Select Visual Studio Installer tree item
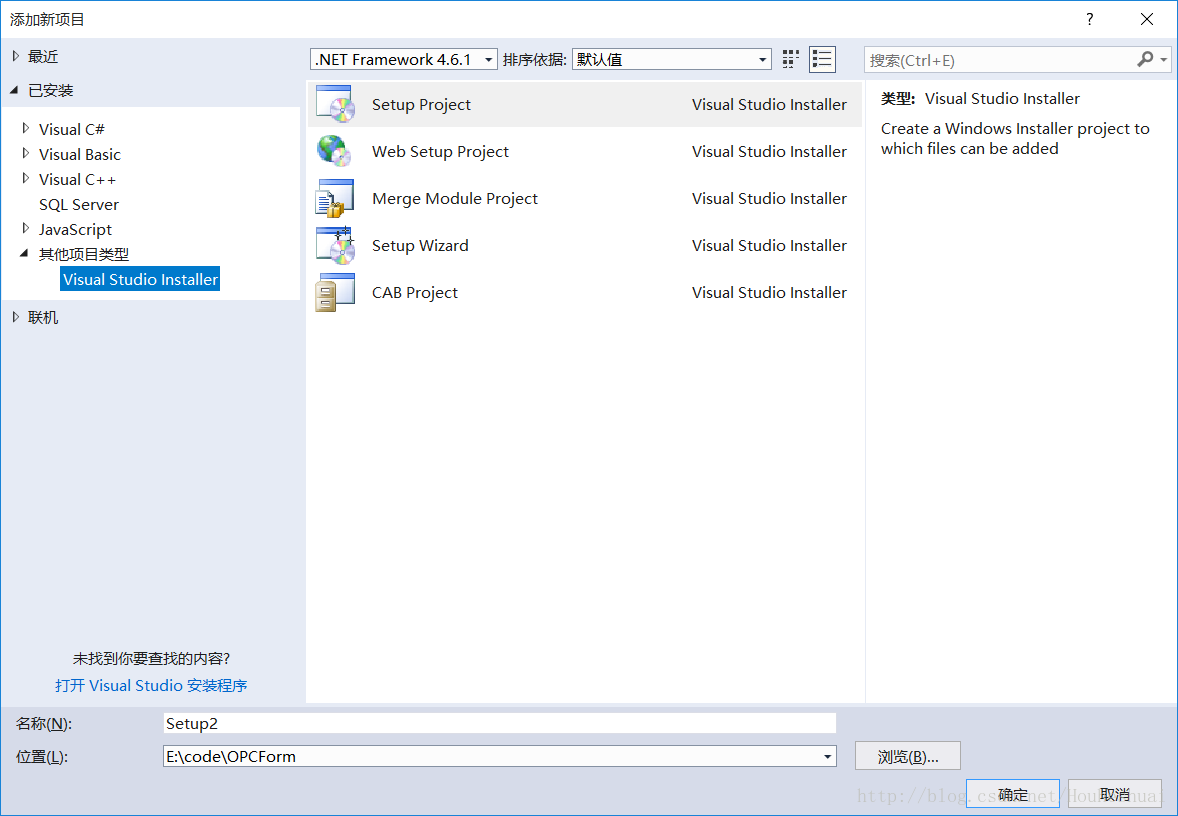 coord(140,279)
